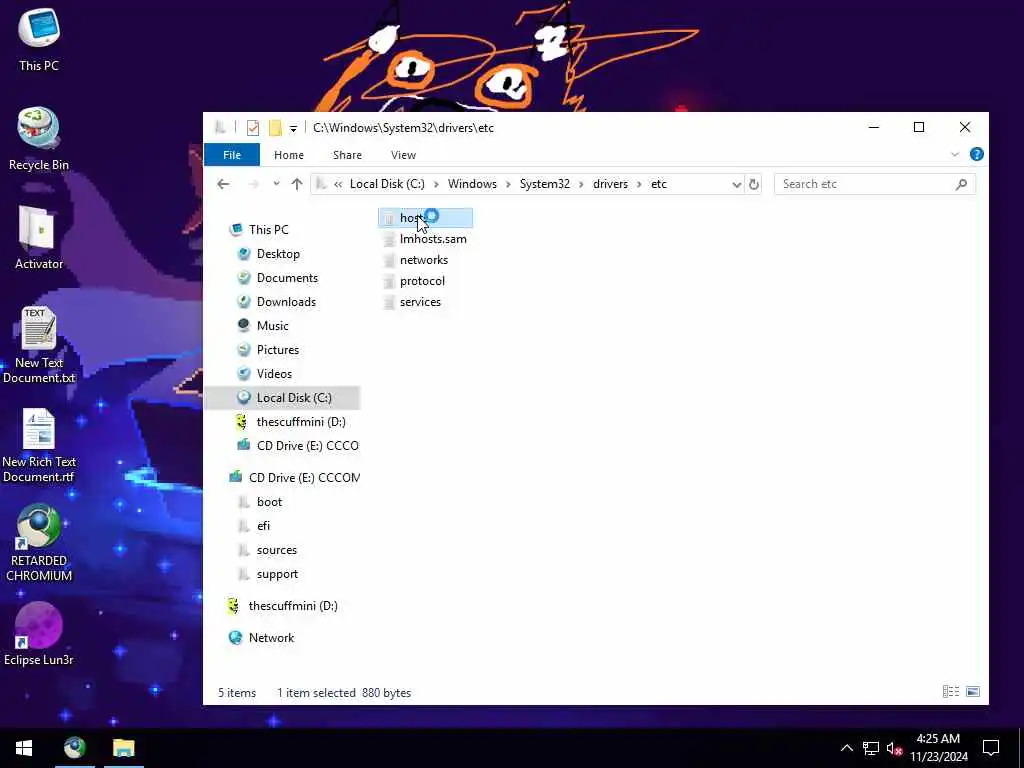Go up one folder level
This screenshot has height=768, width=1024.
pyautogui.click(x=297, y=184)
